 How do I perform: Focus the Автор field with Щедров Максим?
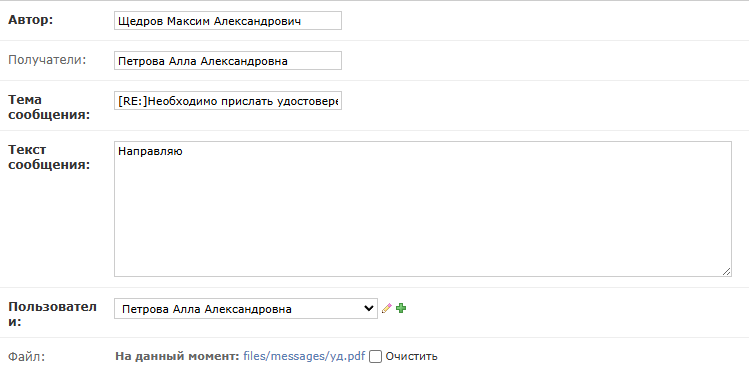(228, 21)
